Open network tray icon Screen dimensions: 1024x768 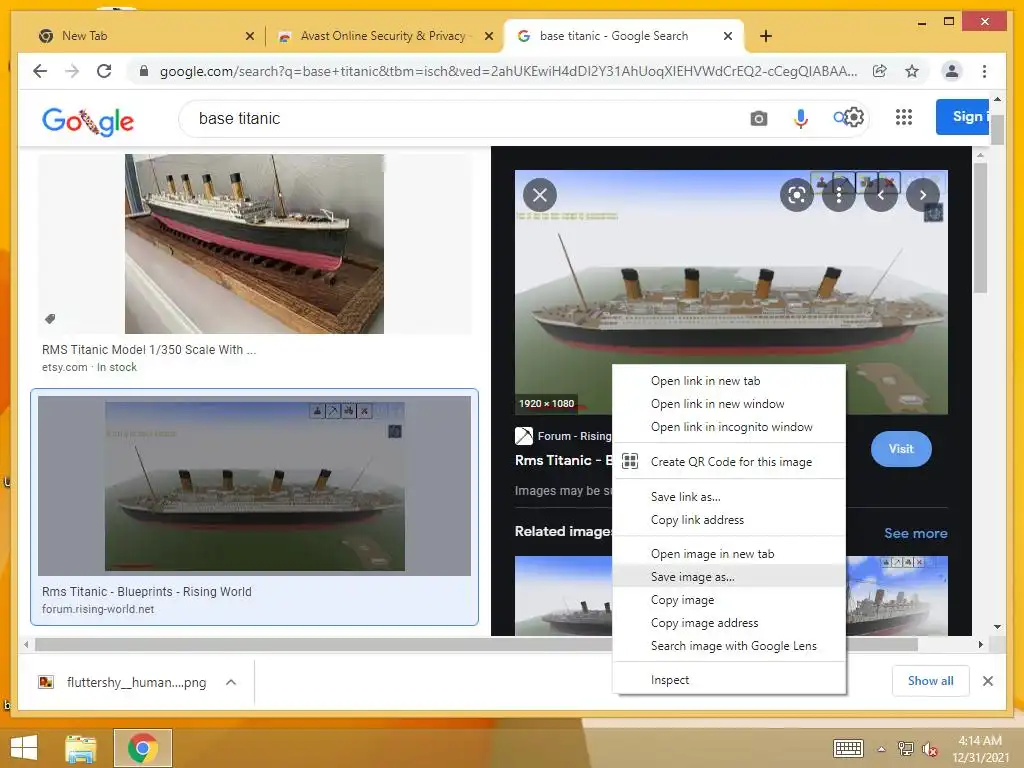coord(905,749)
